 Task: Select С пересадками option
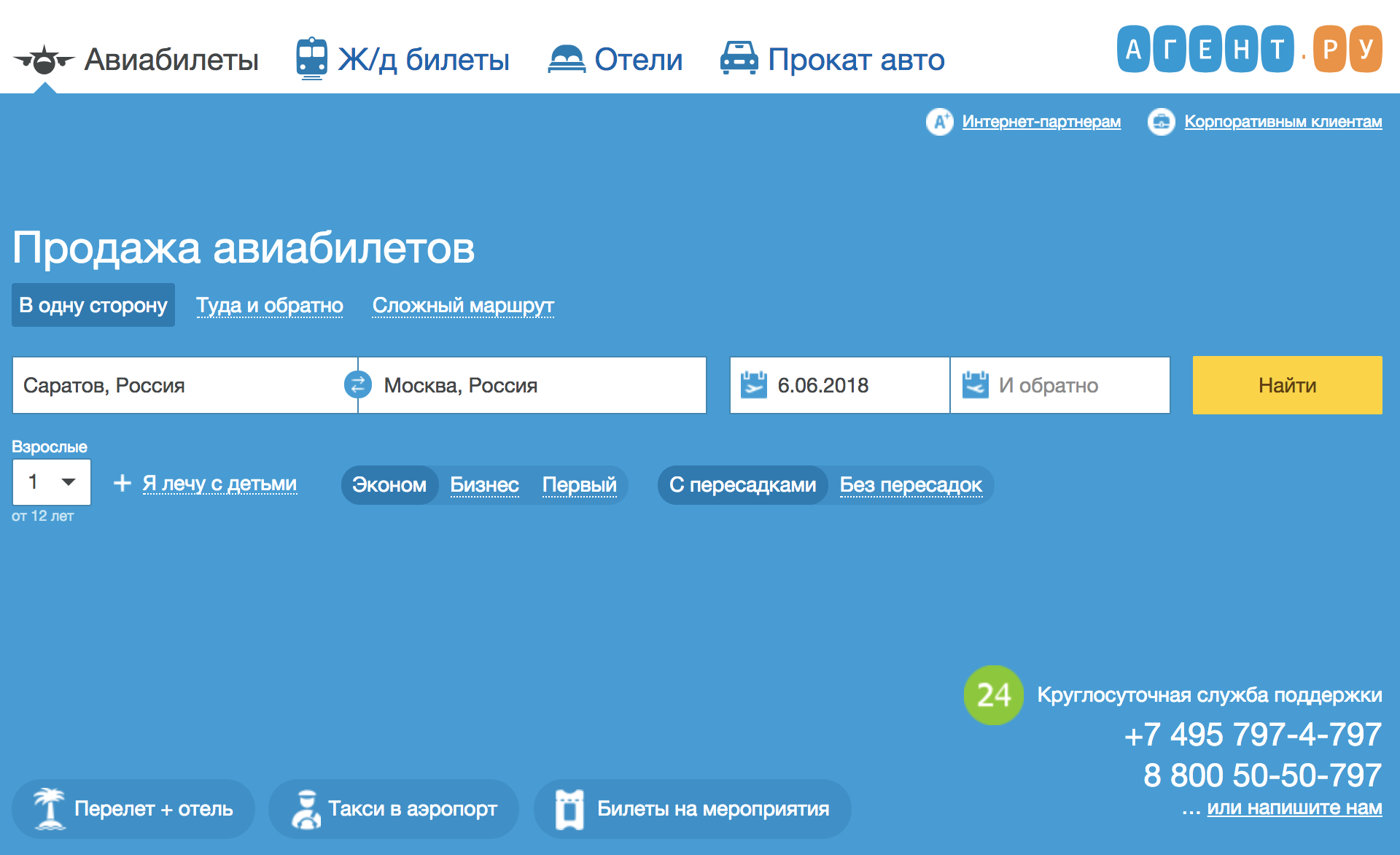(742, 484)
